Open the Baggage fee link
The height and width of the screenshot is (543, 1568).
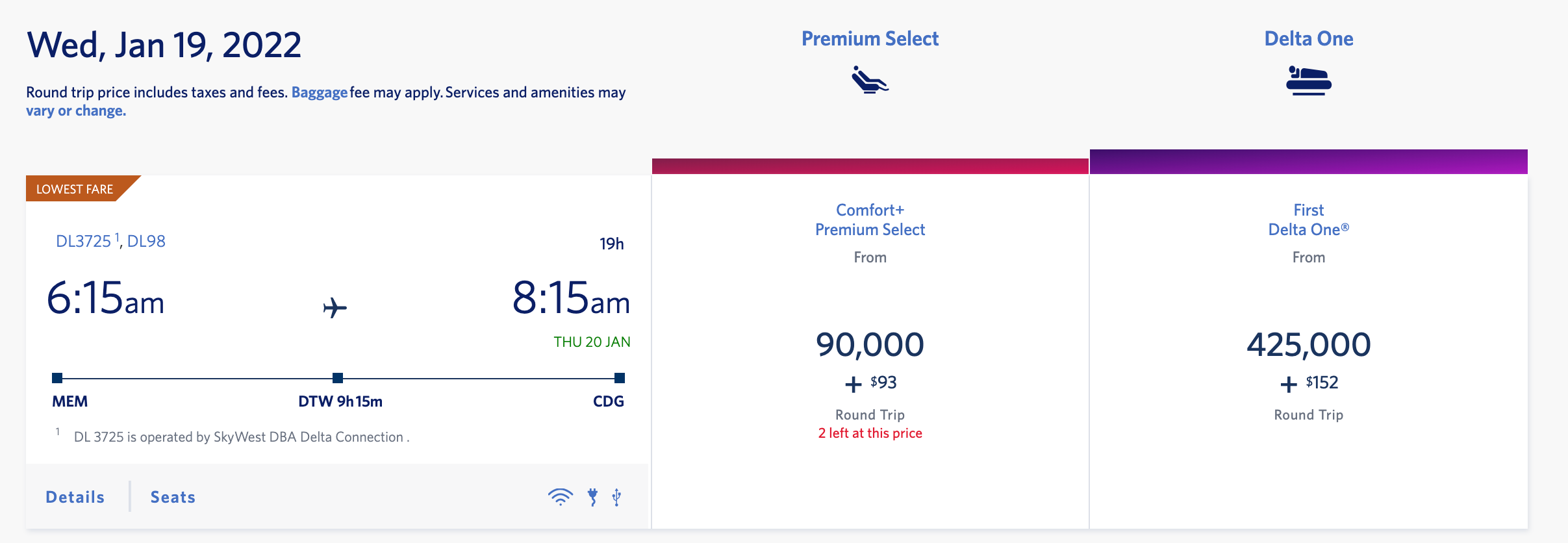click(x=319, y=92)
